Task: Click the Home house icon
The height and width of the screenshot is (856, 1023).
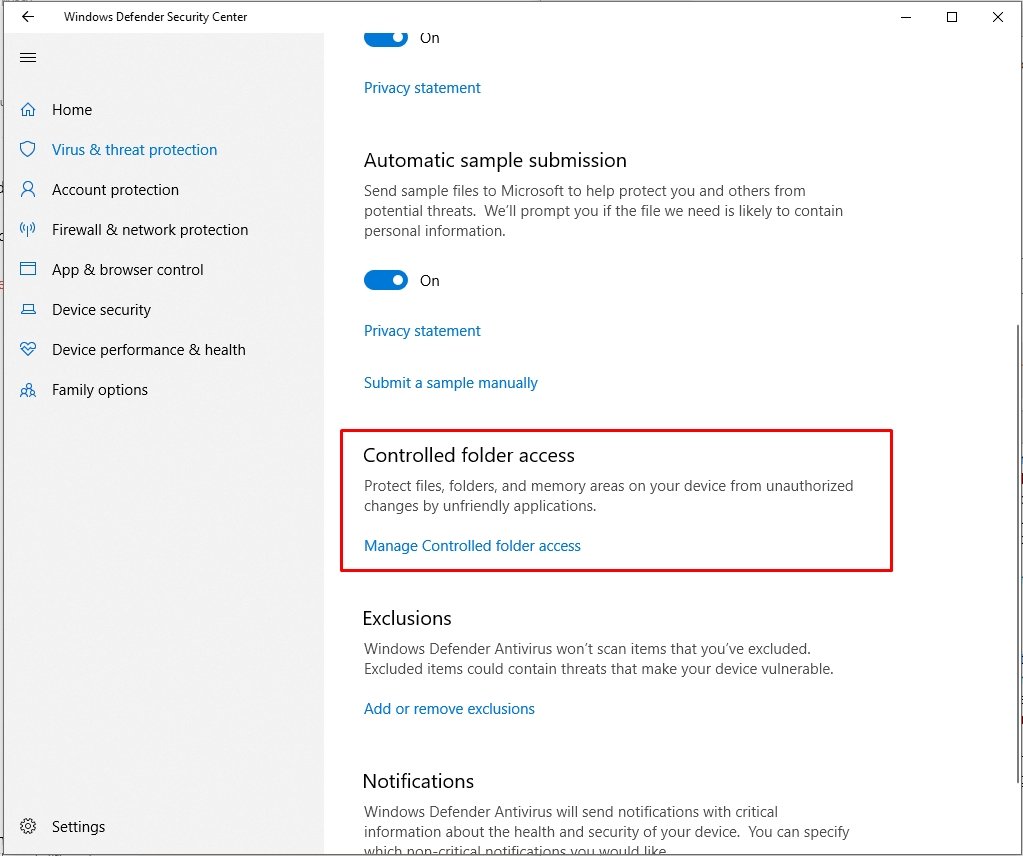Action: [x=28, y=110]
